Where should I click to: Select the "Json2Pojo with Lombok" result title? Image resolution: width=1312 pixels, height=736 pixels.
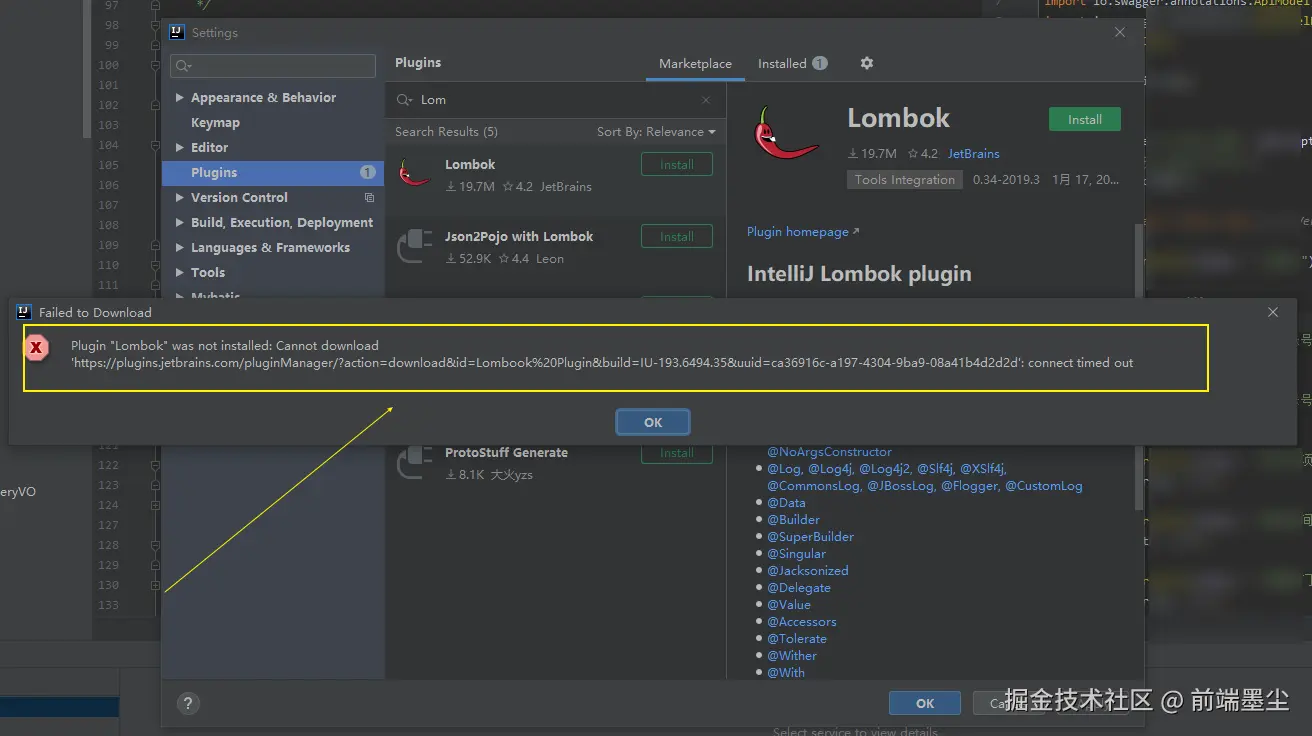pyautogui.click(x=519, y=237)
